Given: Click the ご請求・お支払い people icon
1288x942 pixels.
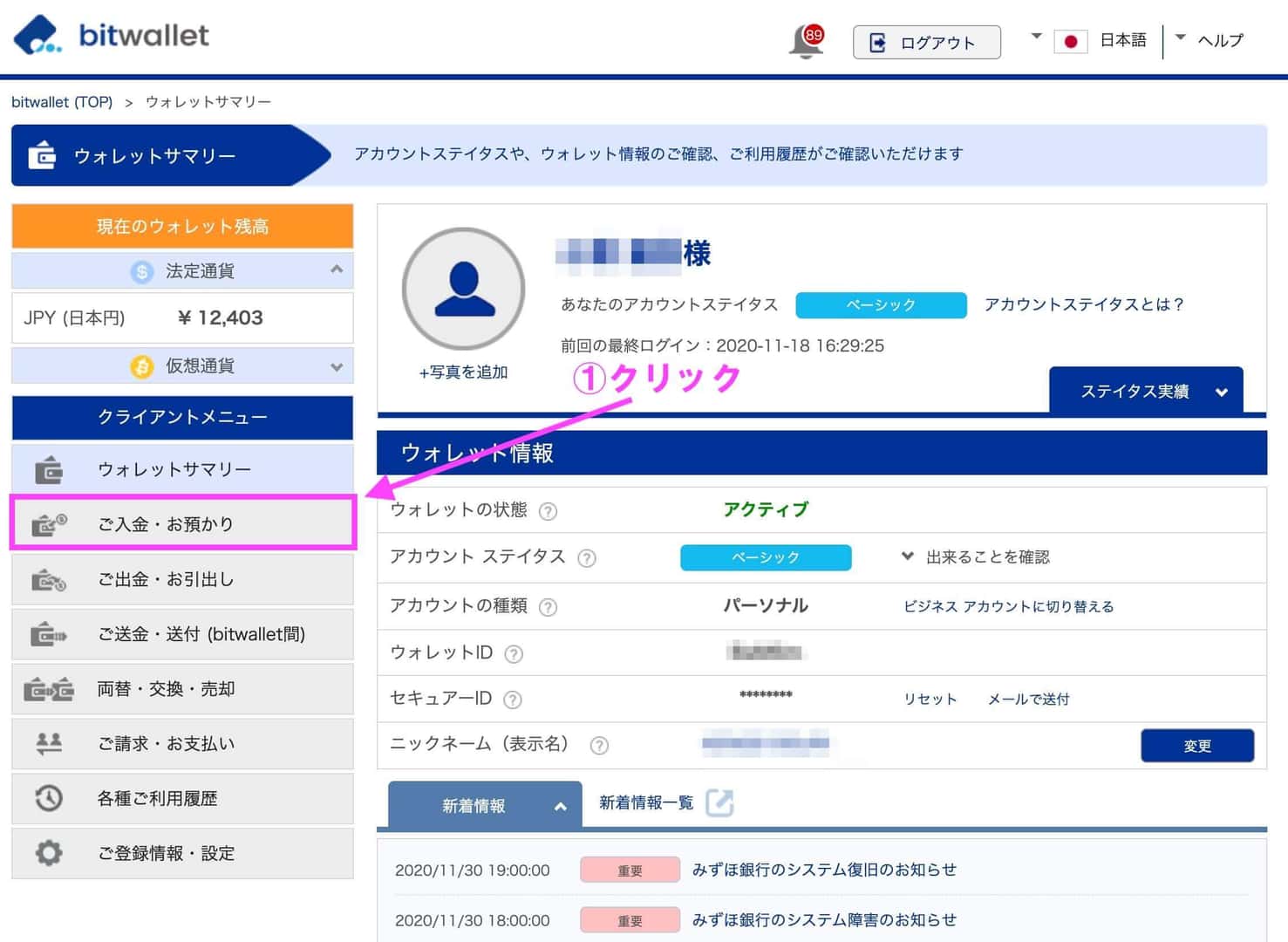Looking at the screenshot, I should tap(49, 743).
